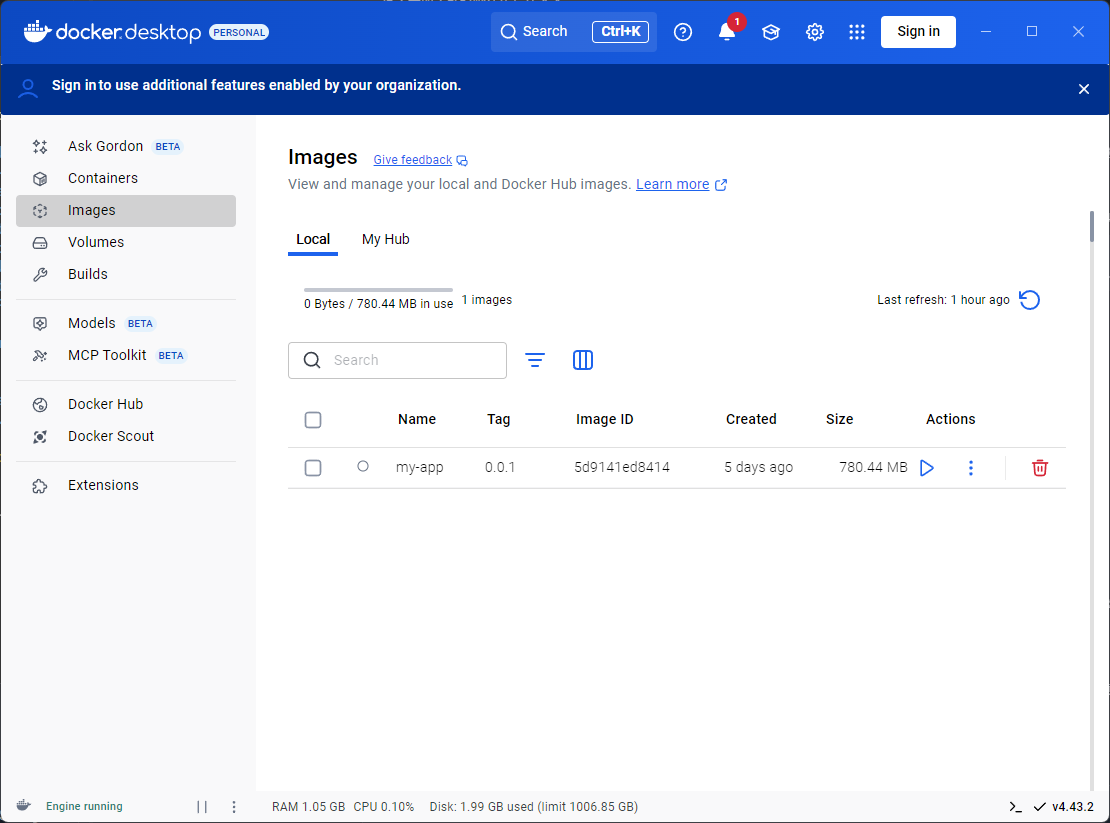Open the Learning center icon
The height and width of the screenshot is (823, 1110).
(770, 32)
